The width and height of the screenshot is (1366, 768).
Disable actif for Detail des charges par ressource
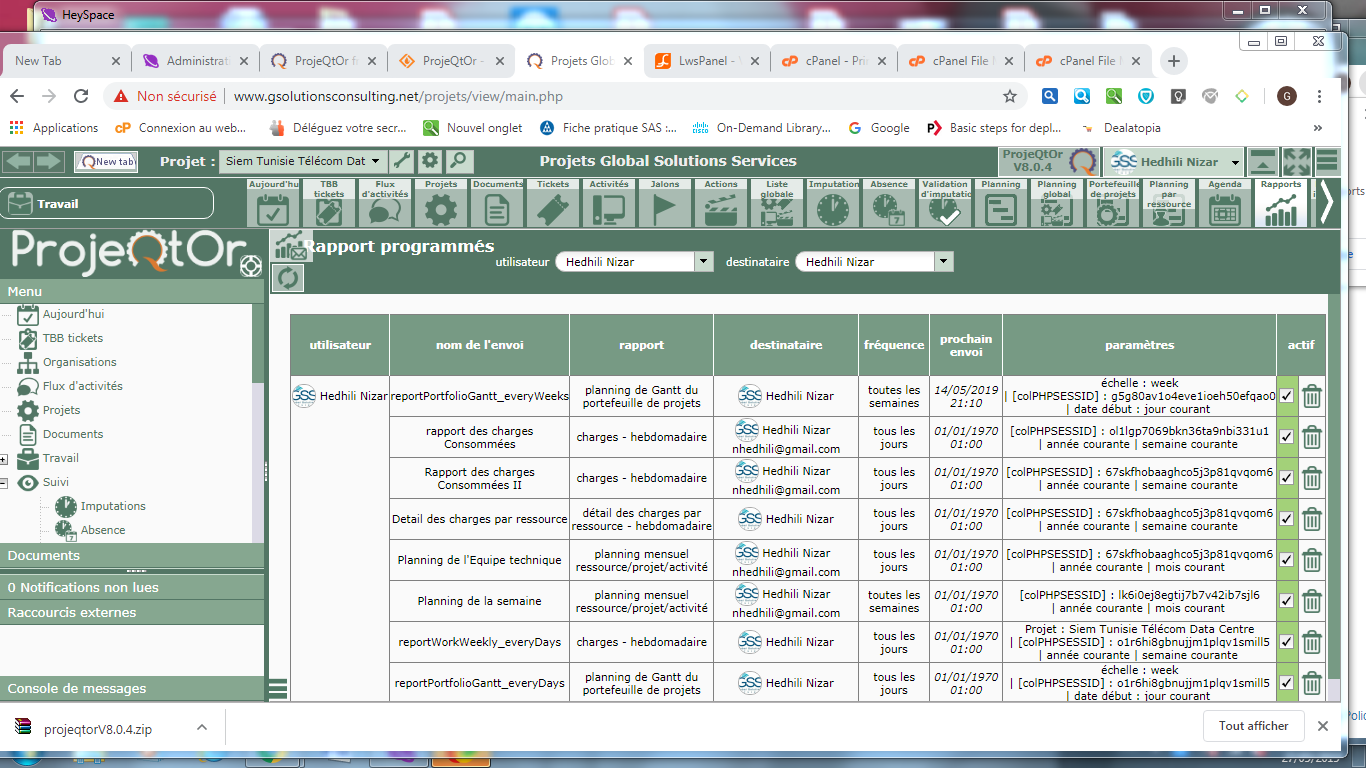(1287, 519)
